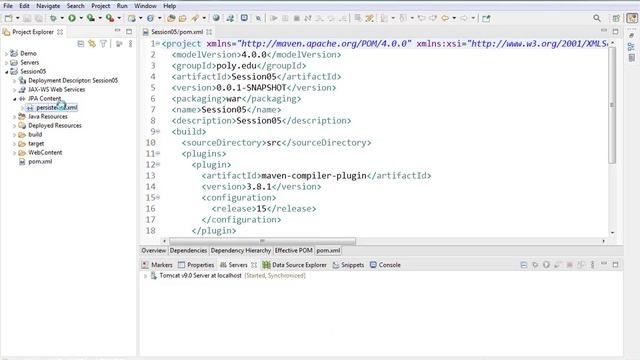Maximize the editor area
The image size is (640, 360).
pos(616,31)
